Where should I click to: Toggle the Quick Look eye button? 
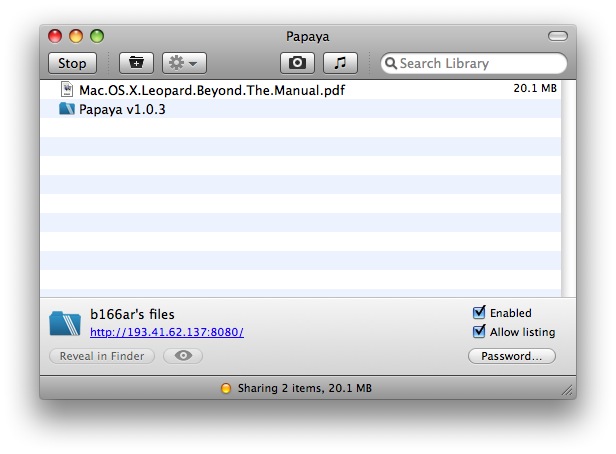coord(183,356)
